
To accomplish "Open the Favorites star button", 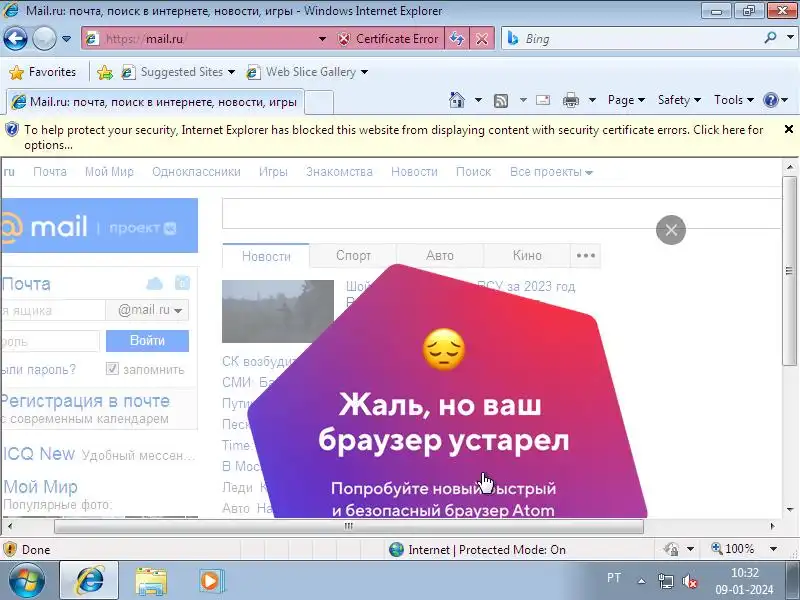I will coord(43,72).
